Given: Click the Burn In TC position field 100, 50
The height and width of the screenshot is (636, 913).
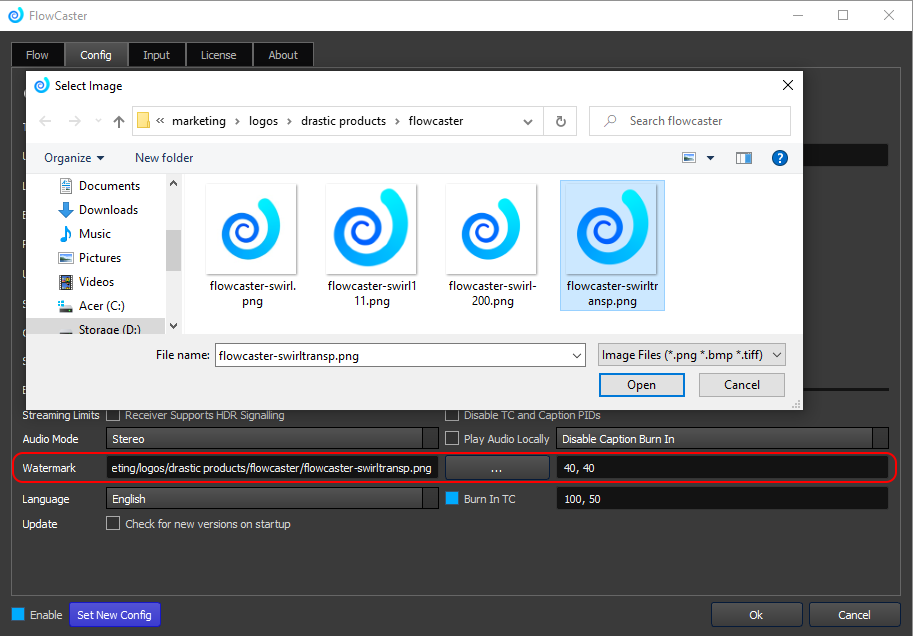Looking at the screenshot, I should [x=722, y=499].
